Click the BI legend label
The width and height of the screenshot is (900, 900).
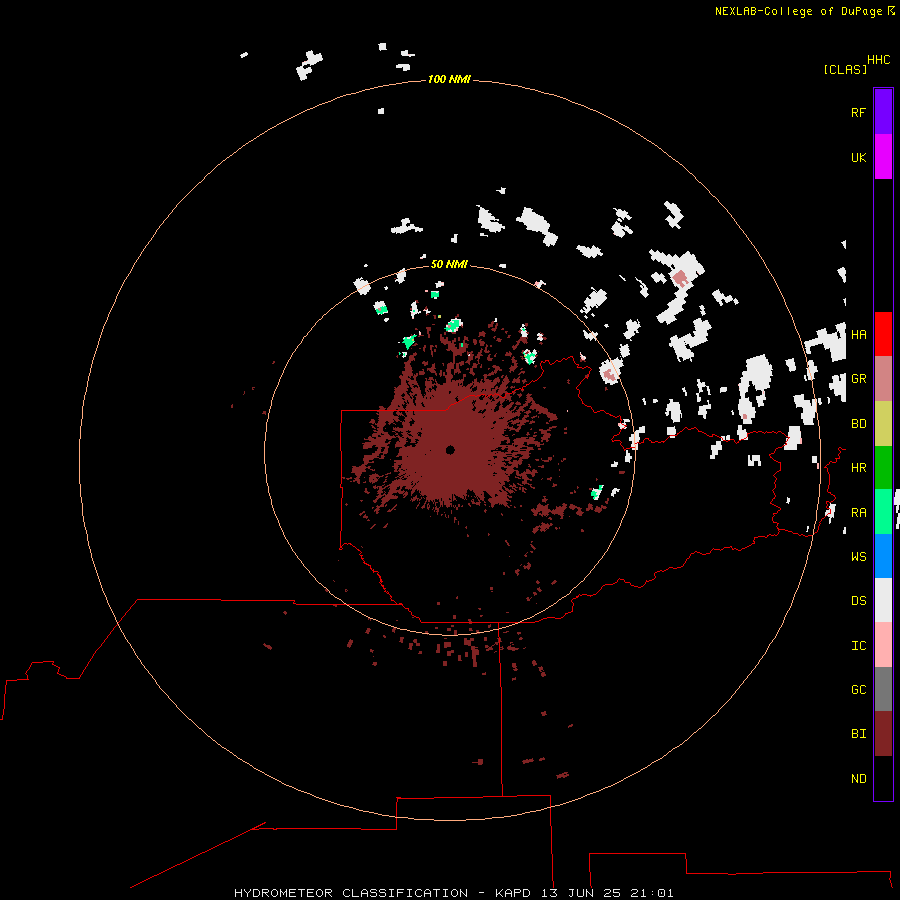pyautogui.click(x=858, y=734)
